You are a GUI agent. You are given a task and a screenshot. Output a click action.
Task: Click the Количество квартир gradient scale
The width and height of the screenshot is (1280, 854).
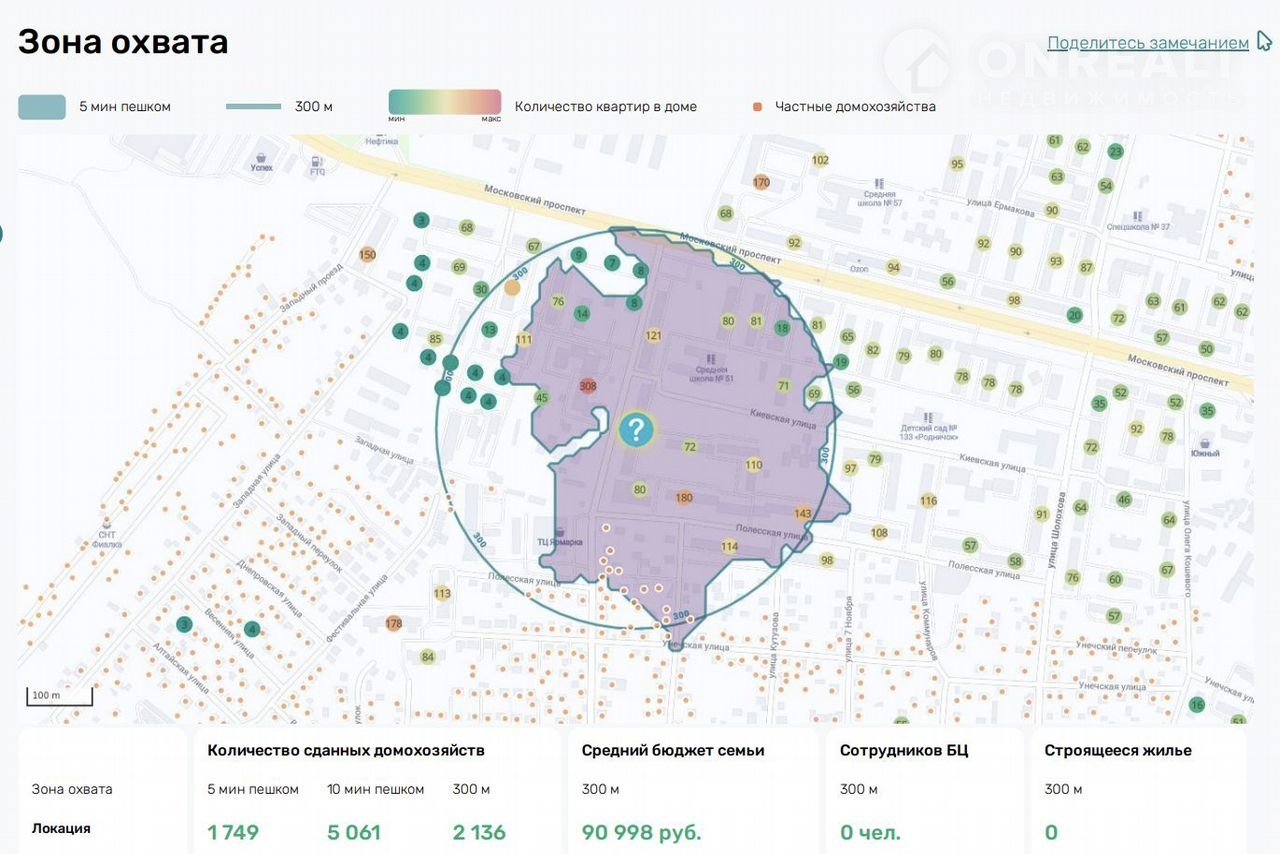tap(444, 102)
